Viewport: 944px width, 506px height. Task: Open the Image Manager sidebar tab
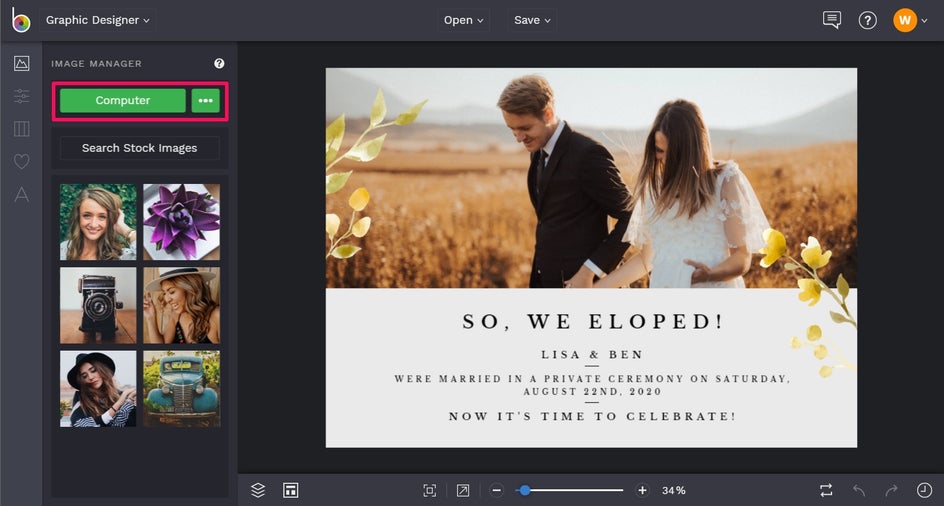point(22,63)
